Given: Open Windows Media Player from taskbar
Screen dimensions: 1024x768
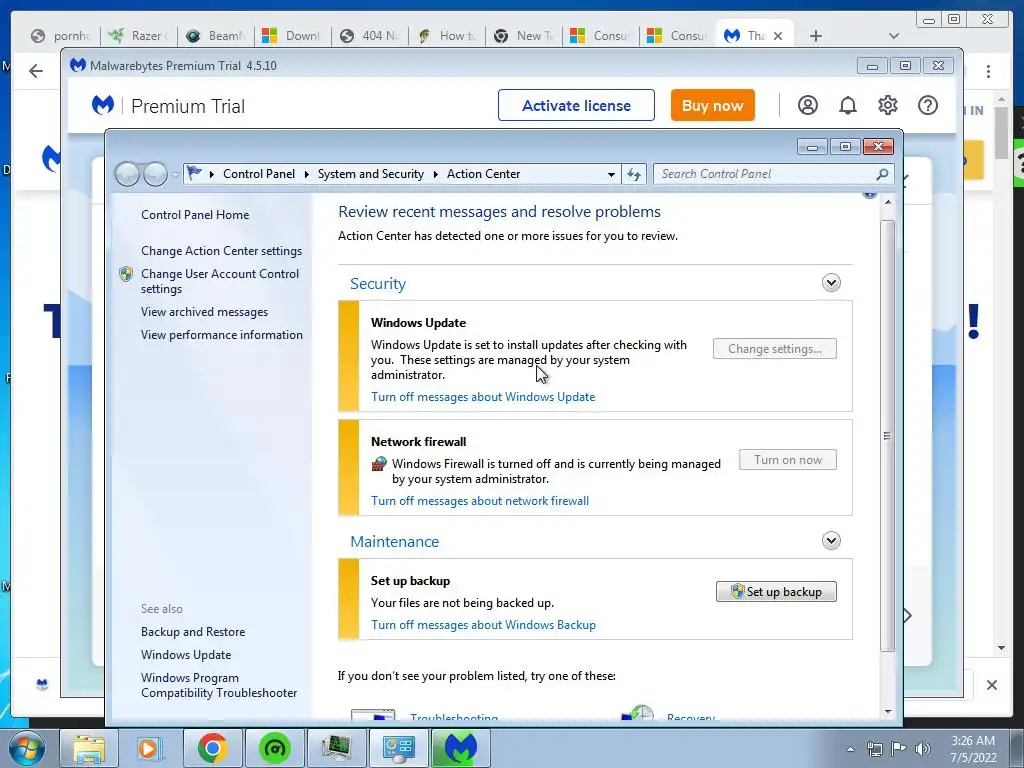Looking at the screenshot, I should tap(150, 748).
